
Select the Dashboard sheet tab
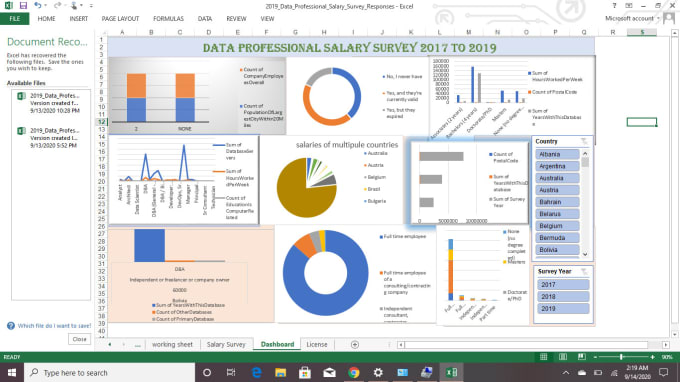(x=278, y=344)
